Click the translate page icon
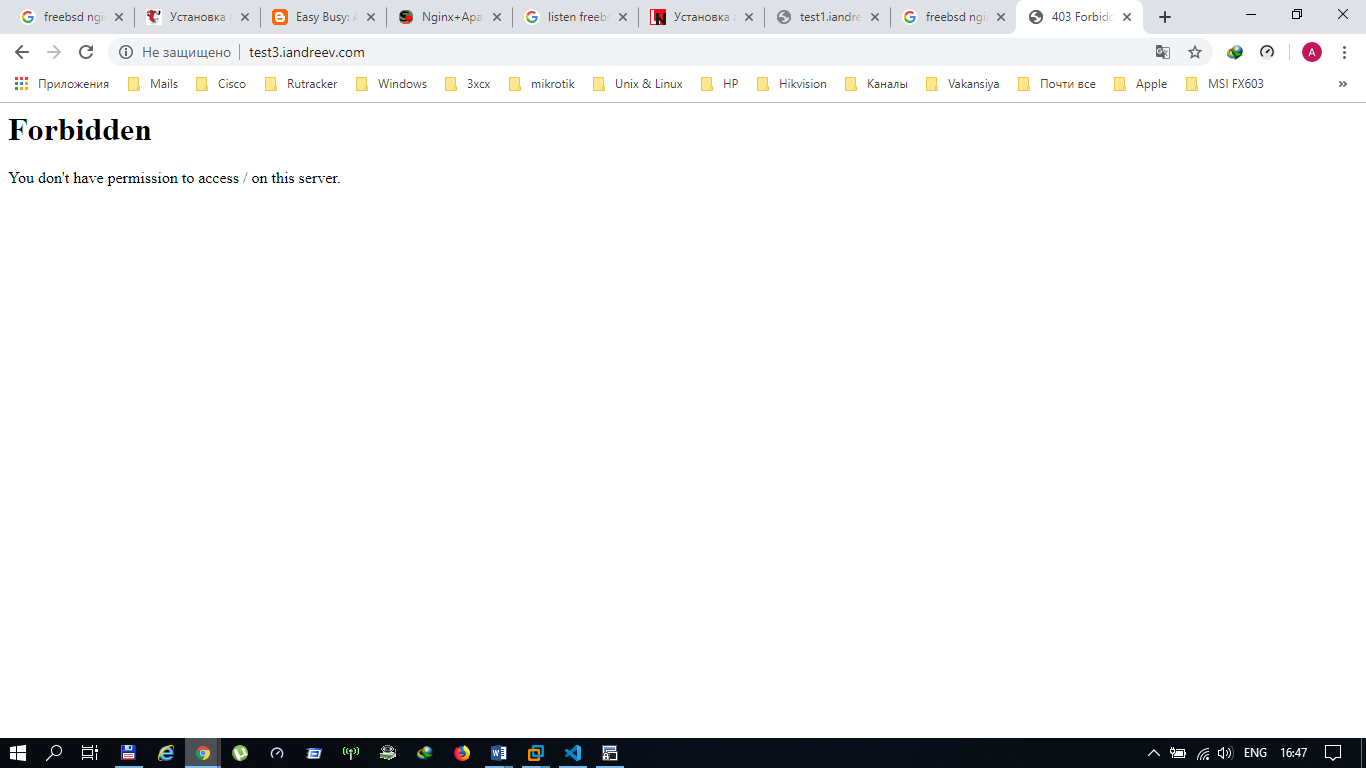1366x768 pixels. click(1163, 52)
